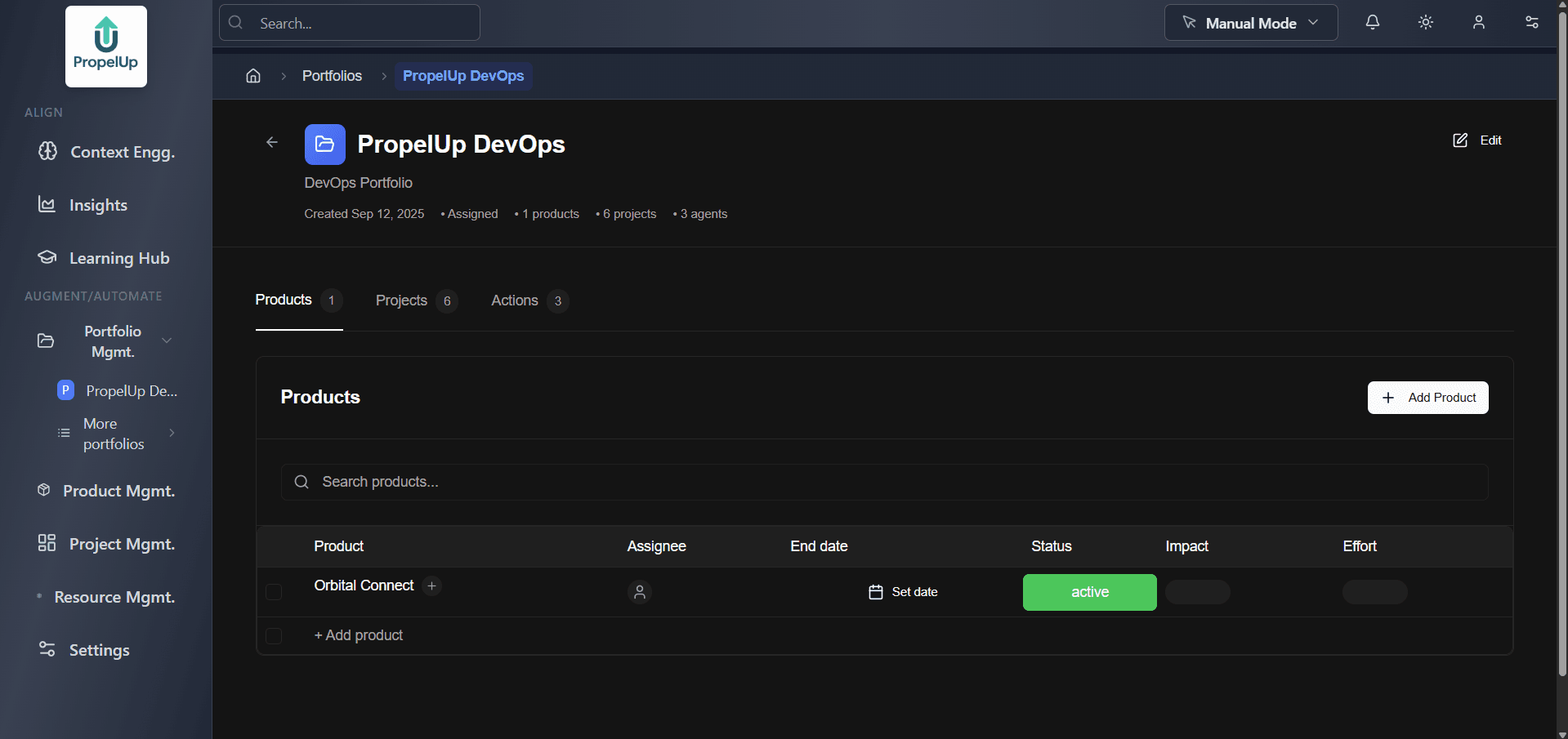The image size is (1568, 739).
Task: Toggle the active status of Orbital Connect
Action: (x=1088, y=592)
